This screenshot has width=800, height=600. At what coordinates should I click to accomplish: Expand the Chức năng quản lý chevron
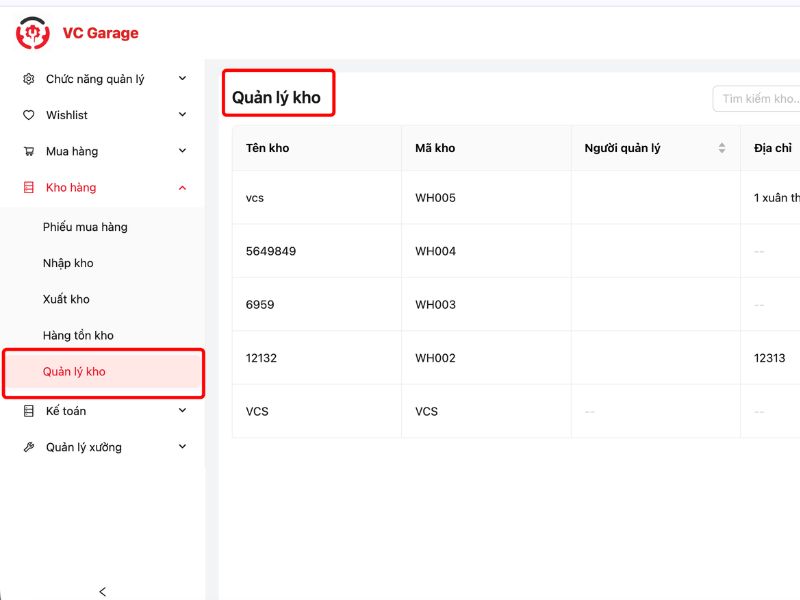coord(182,79)
